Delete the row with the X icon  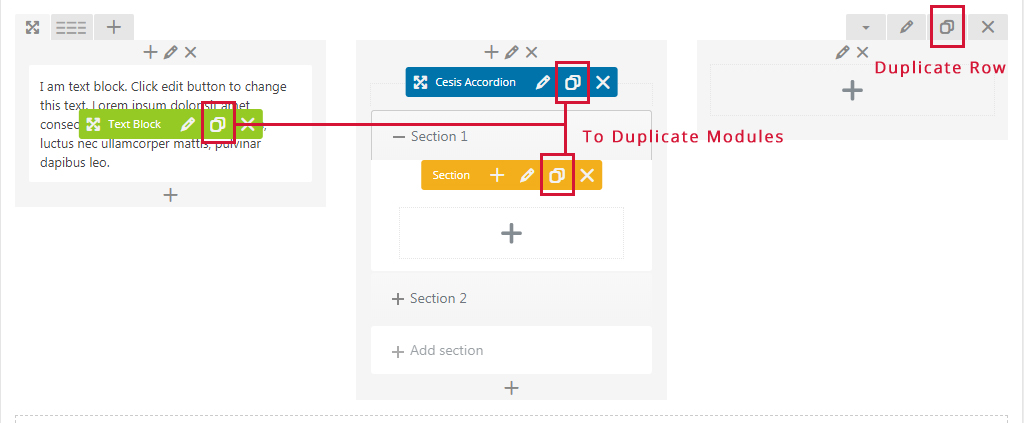tap(988, 27)
